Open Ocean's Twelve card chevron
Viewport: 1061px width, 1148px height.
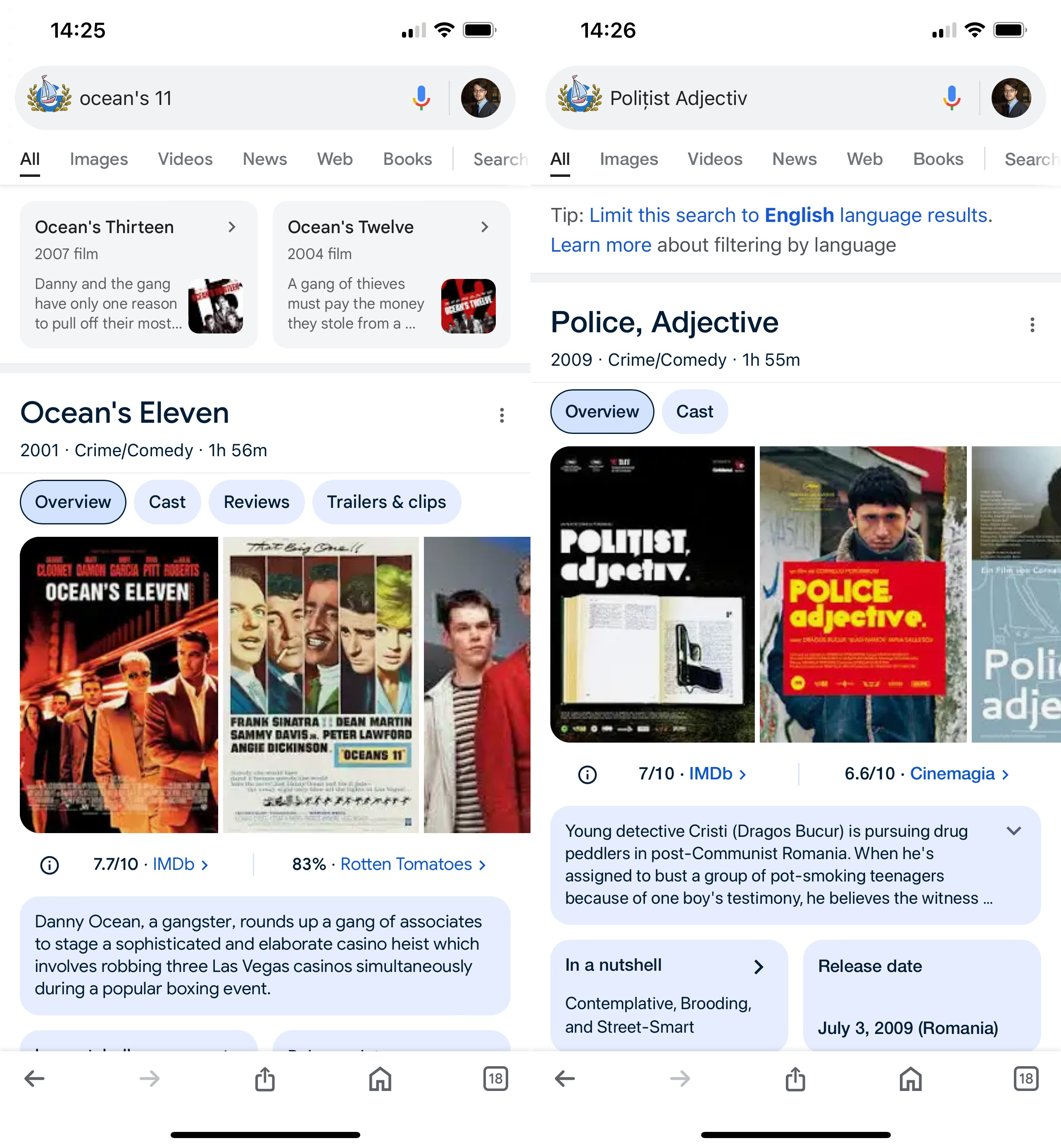click(485, 227)
